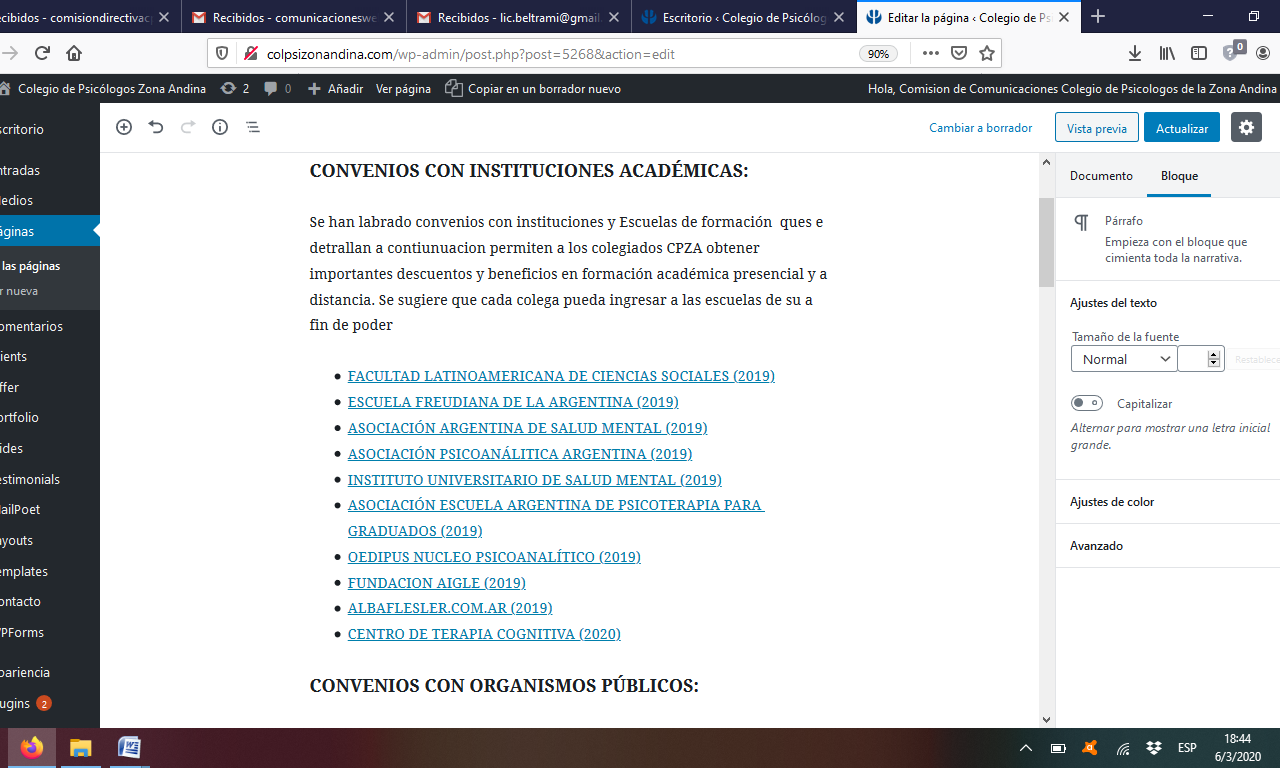Reload the page in Firefox
Viewport: 1280px width, 768px height.
(42, 54)
